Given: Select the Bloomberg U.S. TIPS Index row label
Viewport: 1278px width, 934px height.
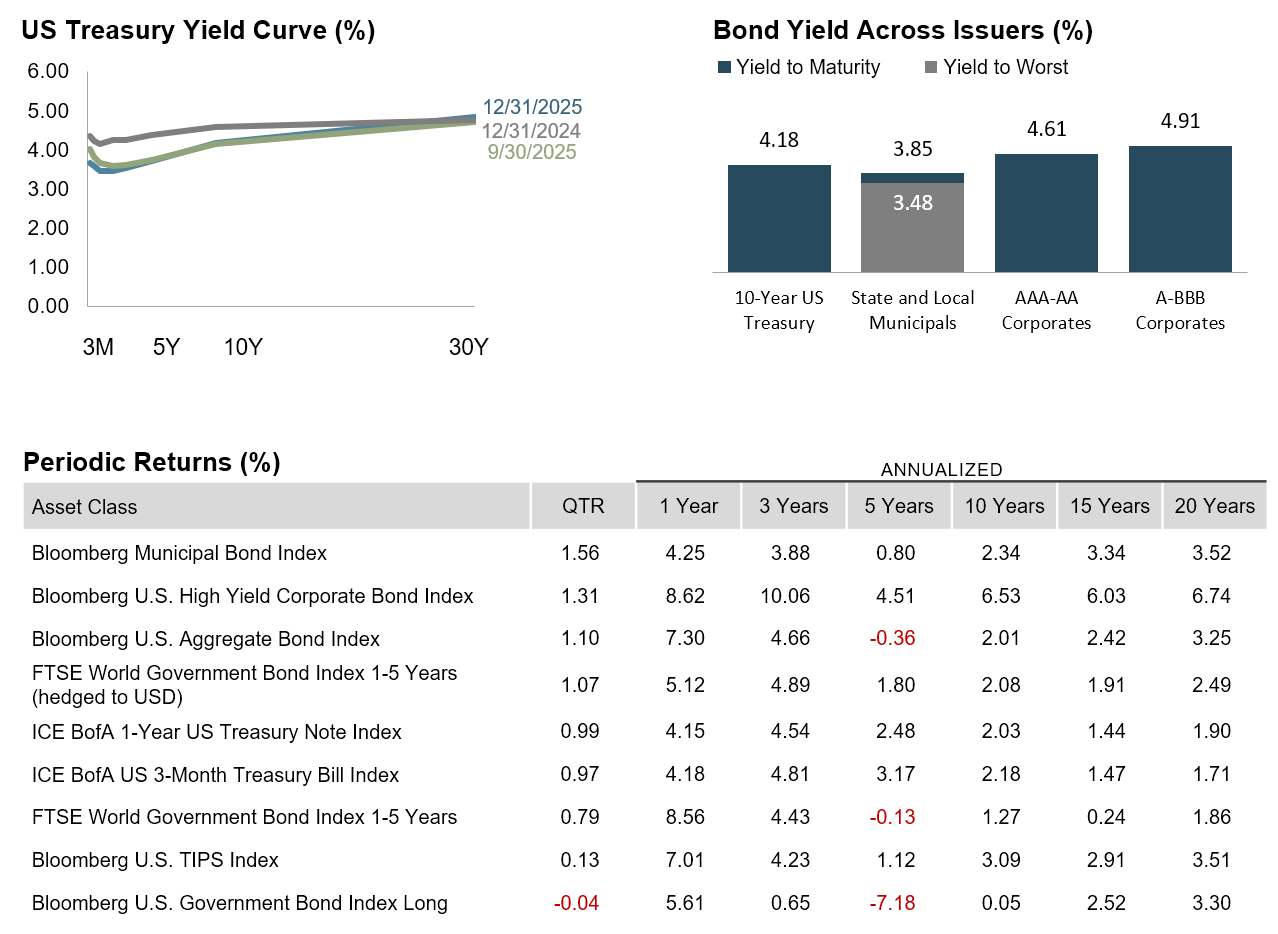Looking at the screenshot, I should pyautogui.click(x=155, y=860).
